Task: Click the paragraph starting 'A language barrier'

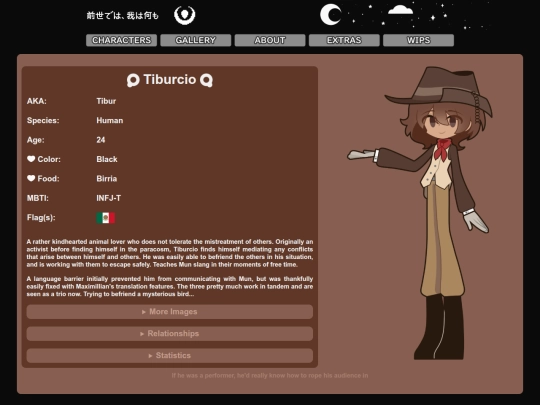Action: coord(170,286)
